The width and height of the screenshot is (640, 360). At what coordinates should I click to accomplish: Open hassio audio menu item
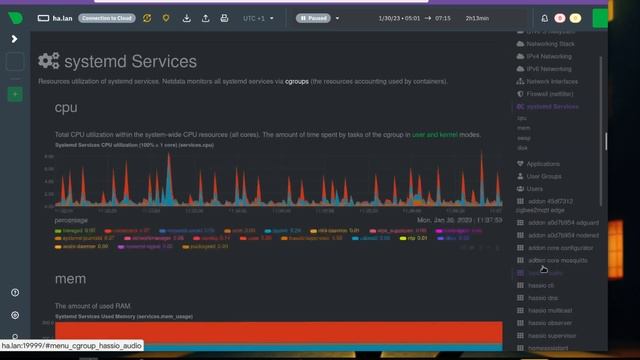pos(539,273)
